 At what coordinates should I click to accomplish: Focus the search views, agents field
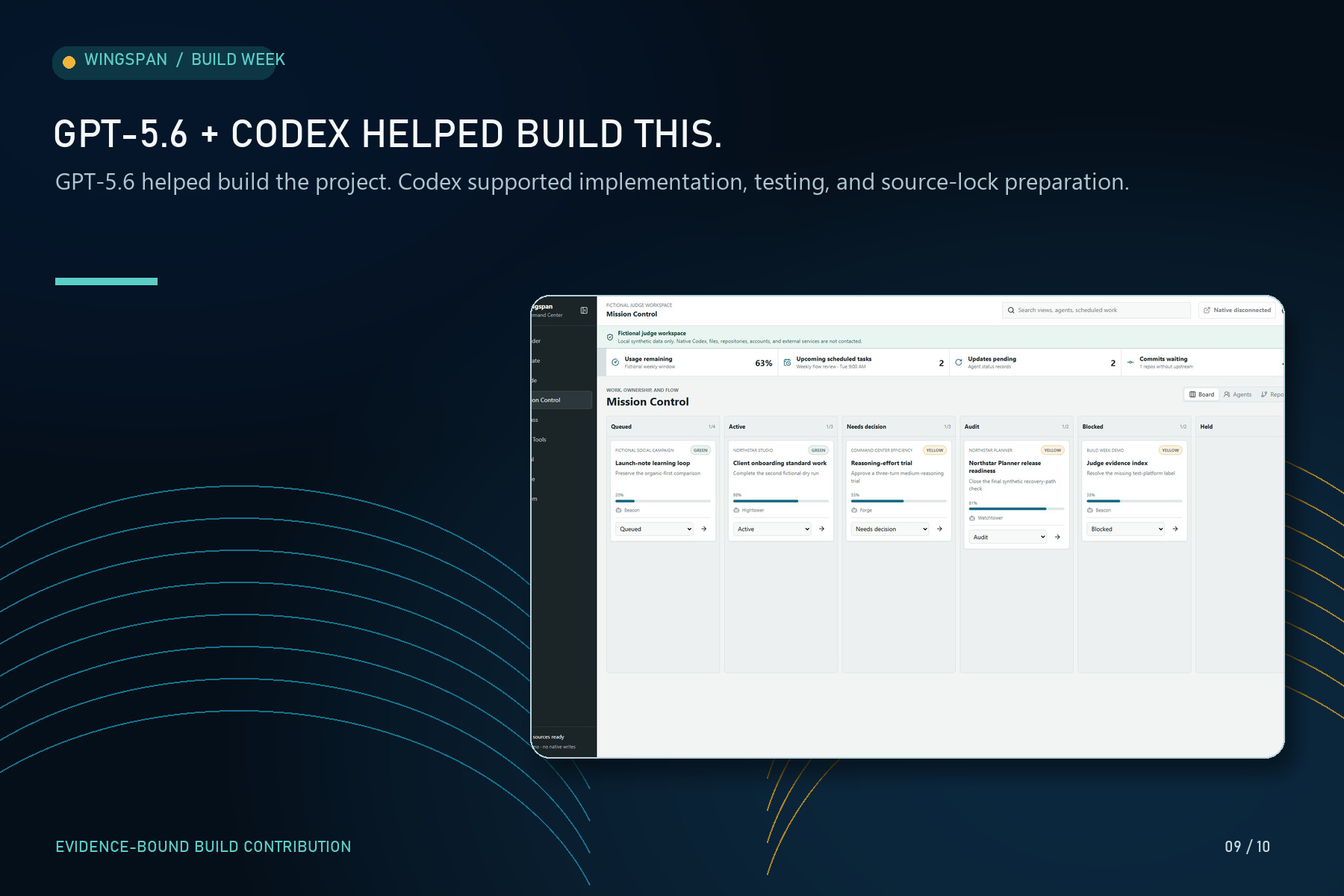tap(1096, 311)
